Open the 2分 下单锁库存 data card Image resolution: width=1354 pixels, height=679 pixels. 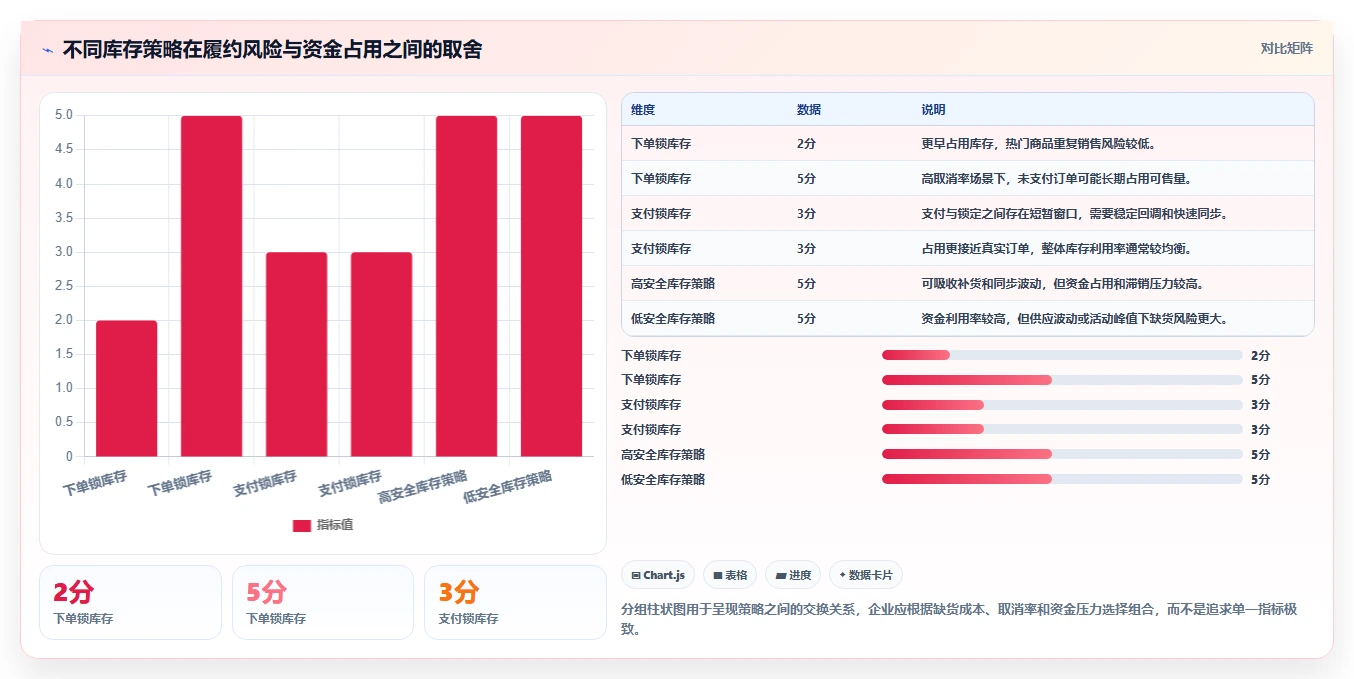click(130, 602)
